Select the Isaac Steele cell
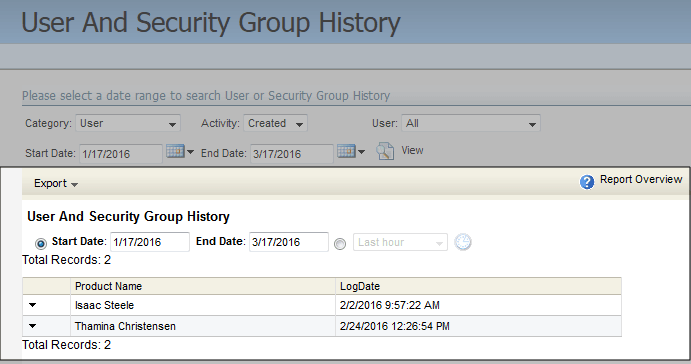The height and width of the screenshot is (364, 691). [x=203, y=305]
